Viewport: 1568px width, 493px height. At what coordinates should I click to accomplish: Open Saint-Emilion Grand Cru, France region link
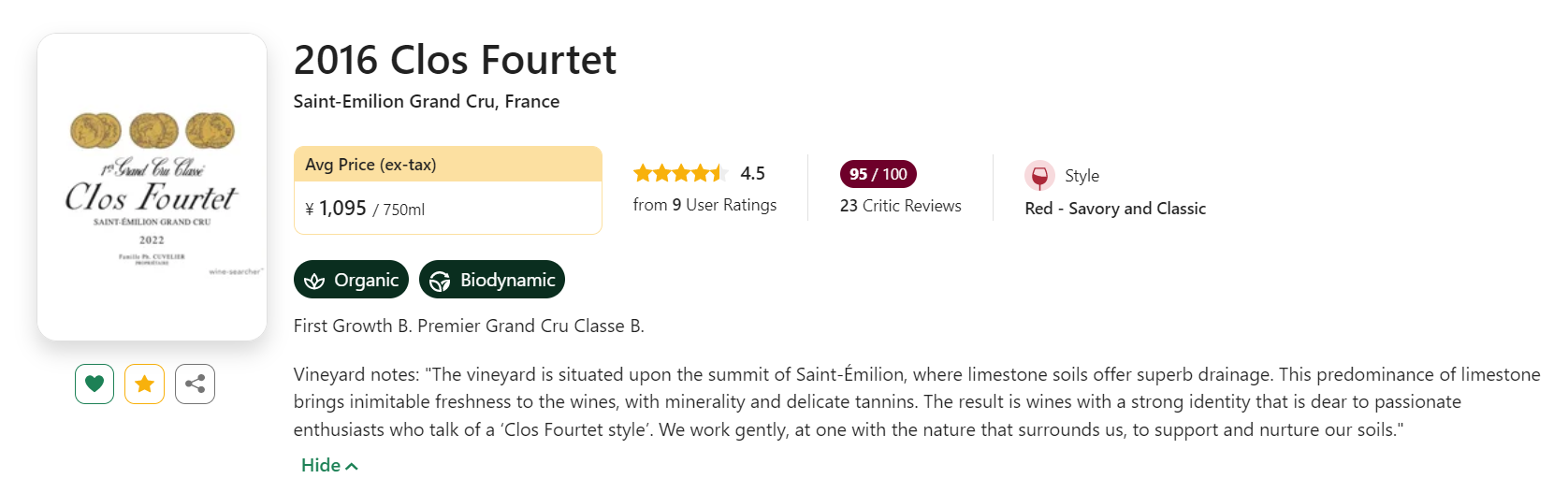(427, 101)
